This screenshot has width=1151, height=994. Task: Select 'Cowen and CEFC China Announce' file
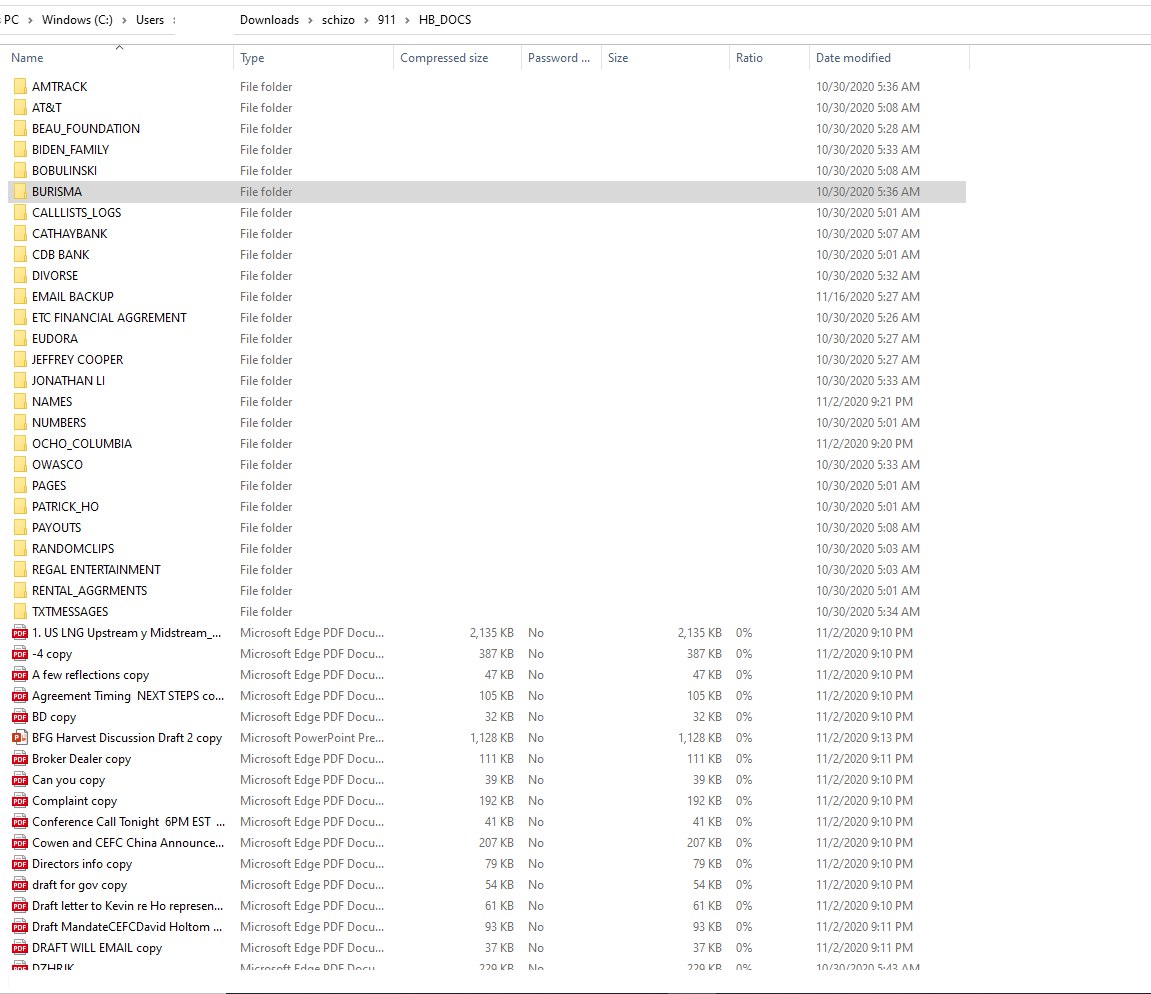tap(128, 843)
